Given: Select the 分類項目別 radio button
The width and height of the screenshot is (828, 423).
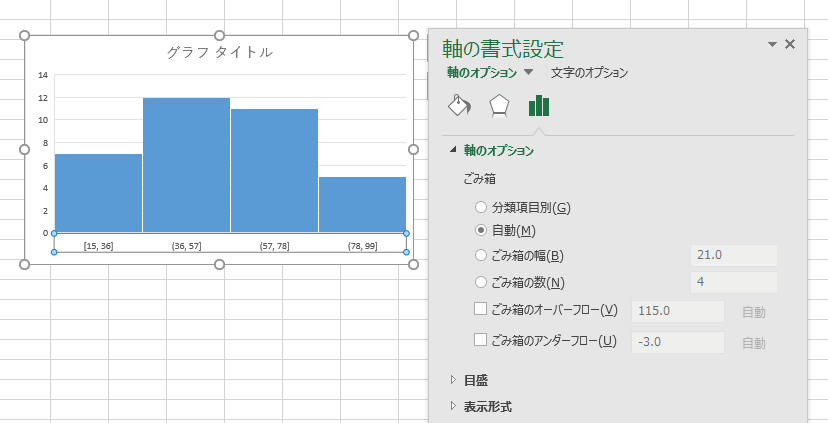Looking at the screenshot, I should (481, 207).
